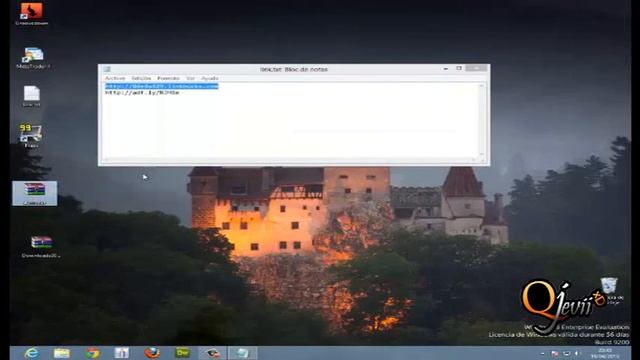The height and width of the screenshot is (360, 640).
Task: Click the taskbar clock and date
Action: pyautogui.click(x=604, y=353)
